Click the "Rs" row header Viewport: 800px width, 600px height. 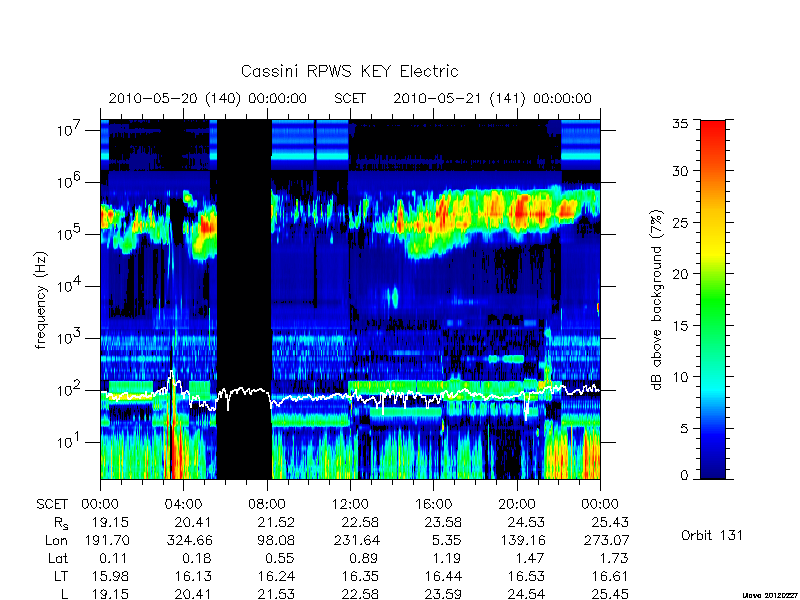click(61, 523)
